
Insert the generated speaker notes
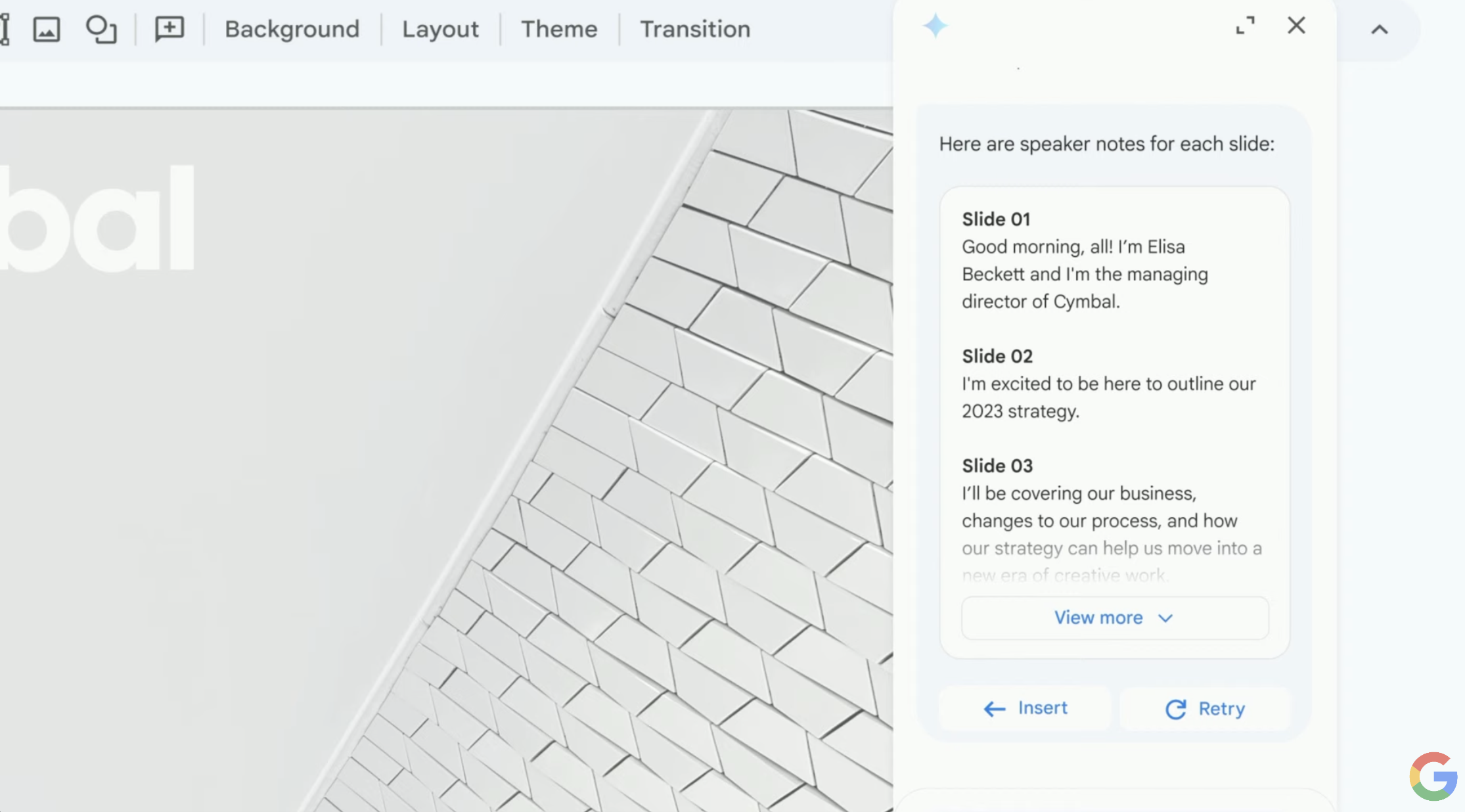pos(1025,708)
